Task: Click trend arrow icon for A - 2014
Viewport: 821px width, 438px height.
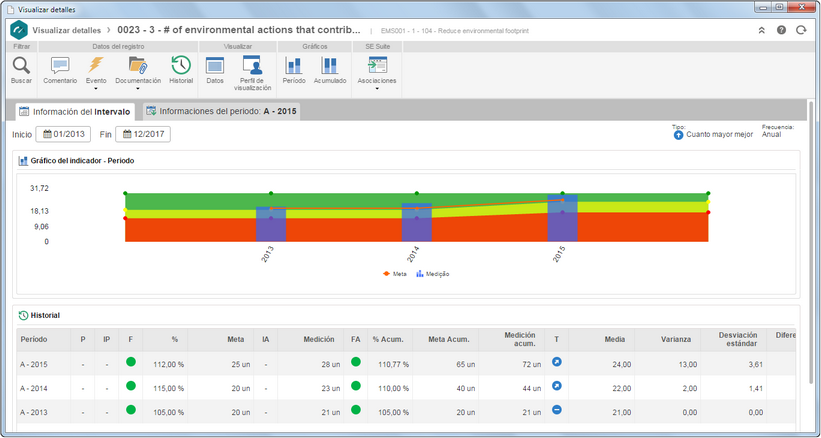Action: click(557, 386)
